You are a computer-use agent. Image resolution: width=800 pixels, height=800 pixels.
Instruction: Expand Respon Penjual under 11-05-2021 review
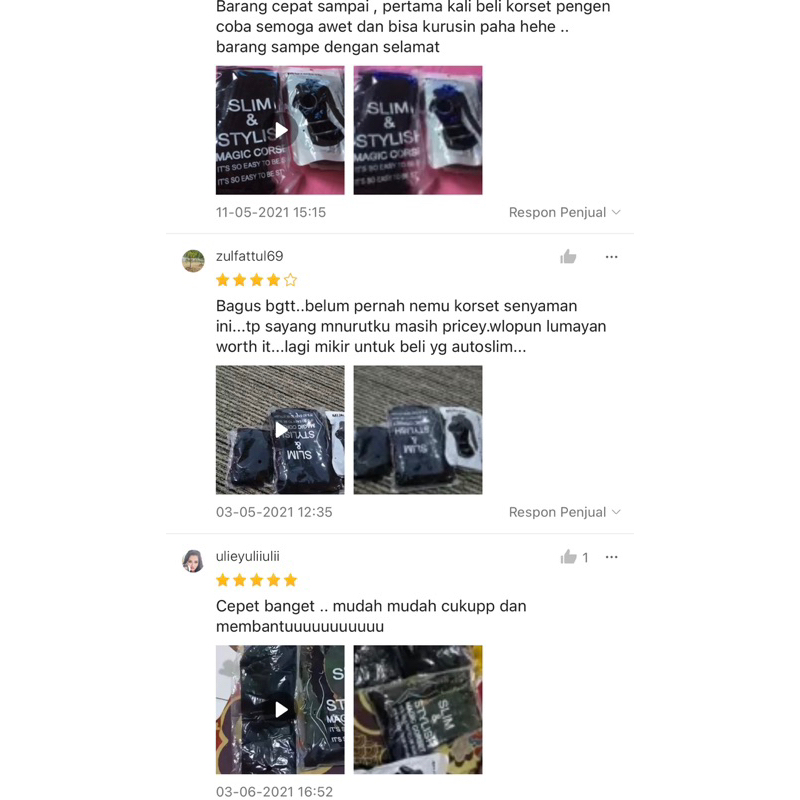[564, 212]
